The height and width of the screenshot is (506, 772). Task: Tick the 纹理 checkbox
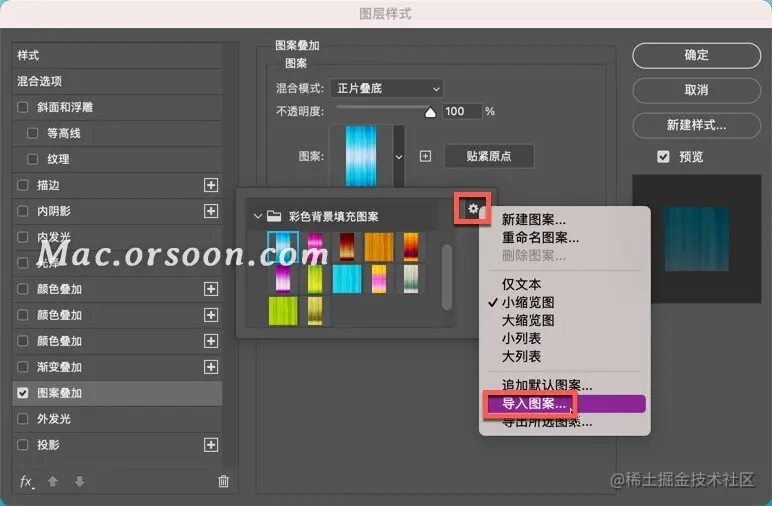pos(32,159)
